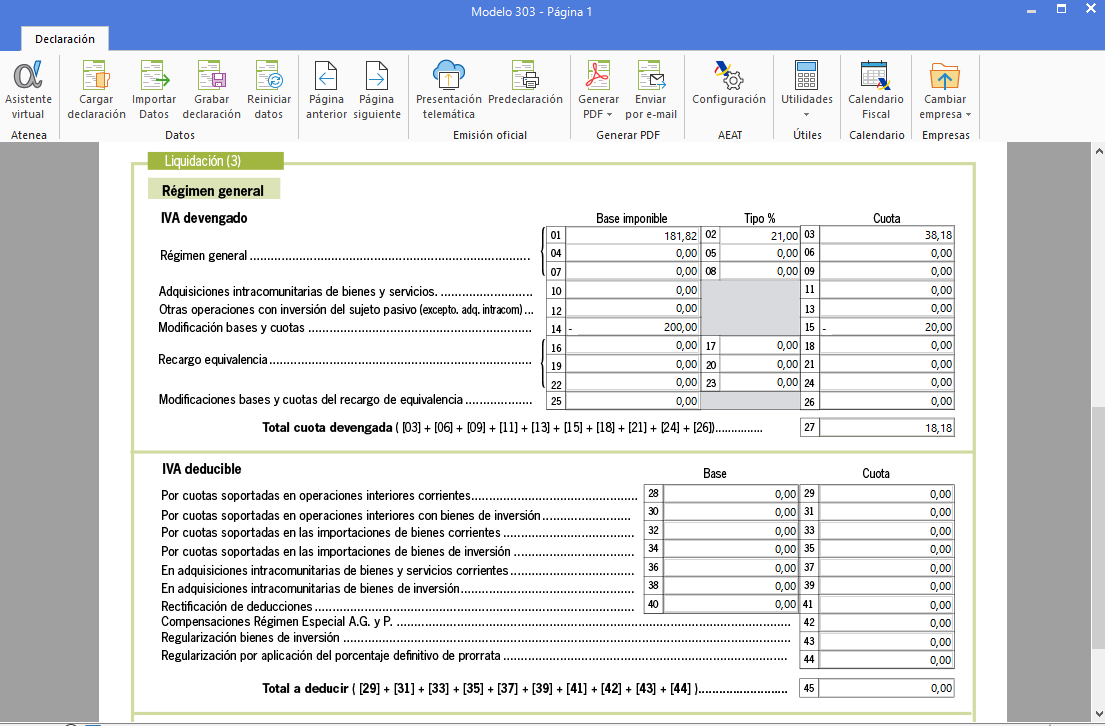Expand the Utilidades menu
The width and height of the screenshot is (1105, 726).
tap(807, 90)
